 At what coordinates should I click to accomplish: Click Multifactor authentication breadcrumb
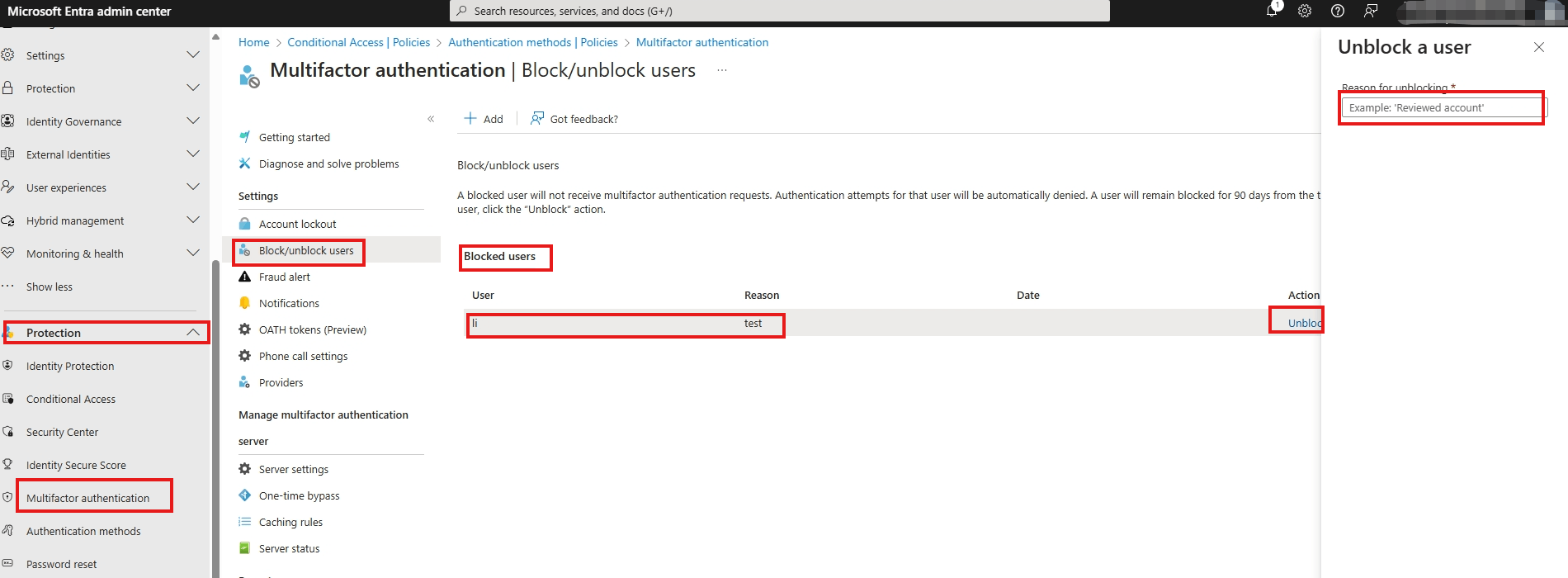[x=702, y=42]
